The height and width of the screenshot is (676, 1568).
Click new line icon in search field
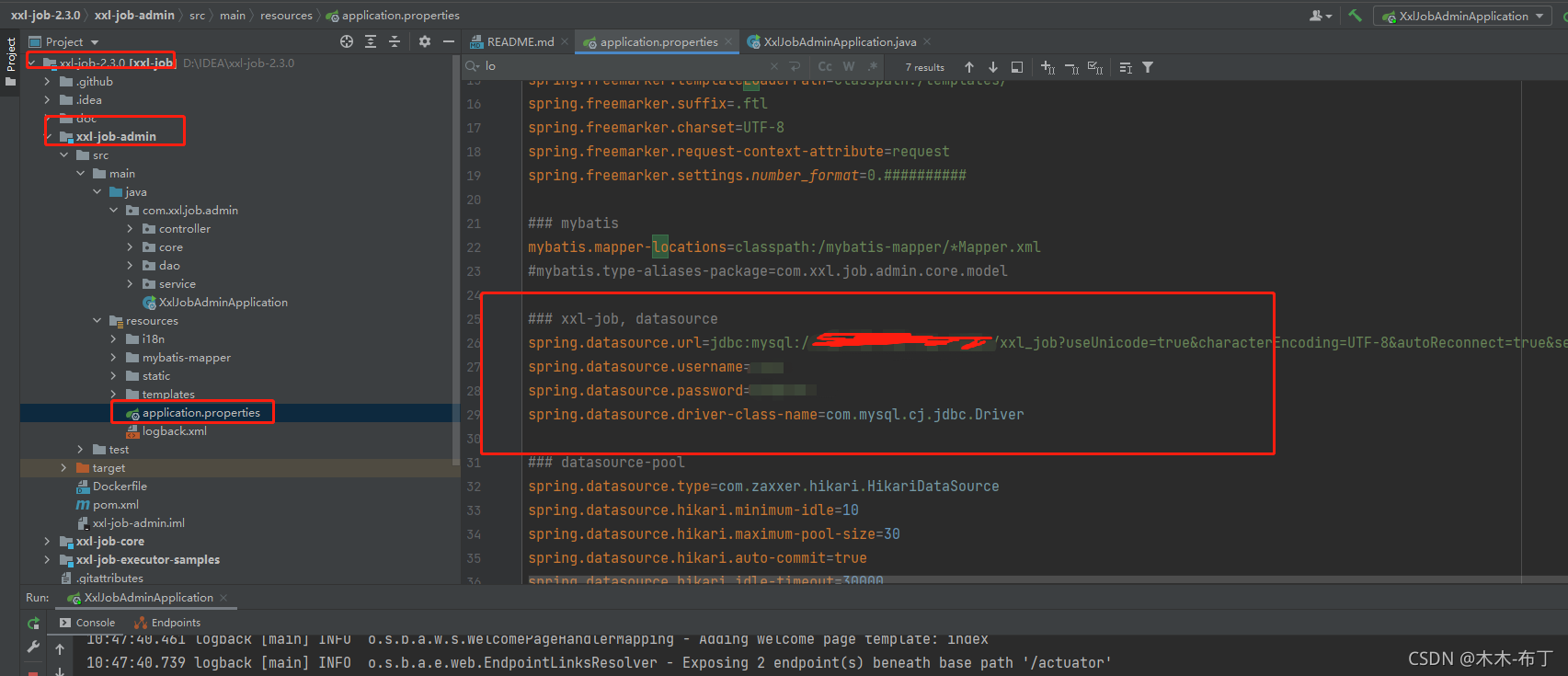pyautogui.click(x=795, y=66)
